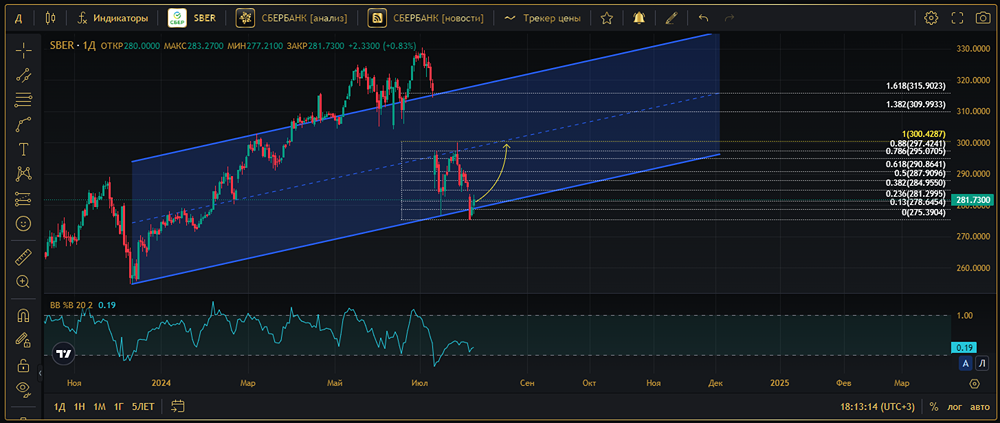1000x423 pixels.
Task: Select the crosshair cursor tool
Action: pyautogui.click(x=22, y=49)
